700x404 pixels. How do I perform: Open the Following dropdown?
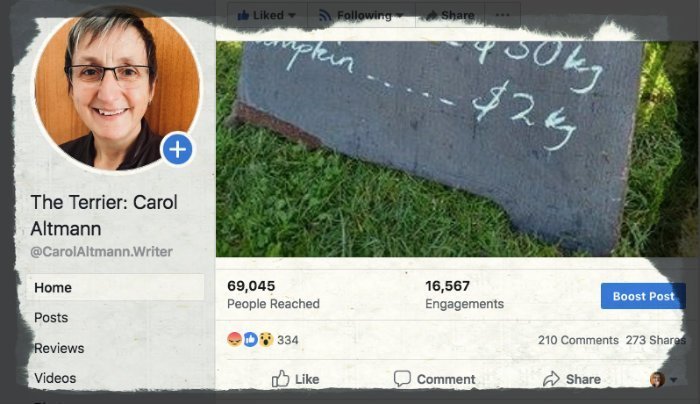point(361,15)
